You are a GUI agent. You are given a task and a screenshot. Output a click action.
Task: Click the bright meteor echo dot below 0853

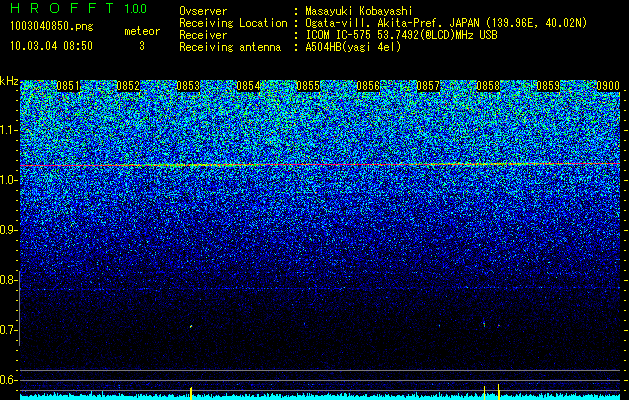(191, 326)
